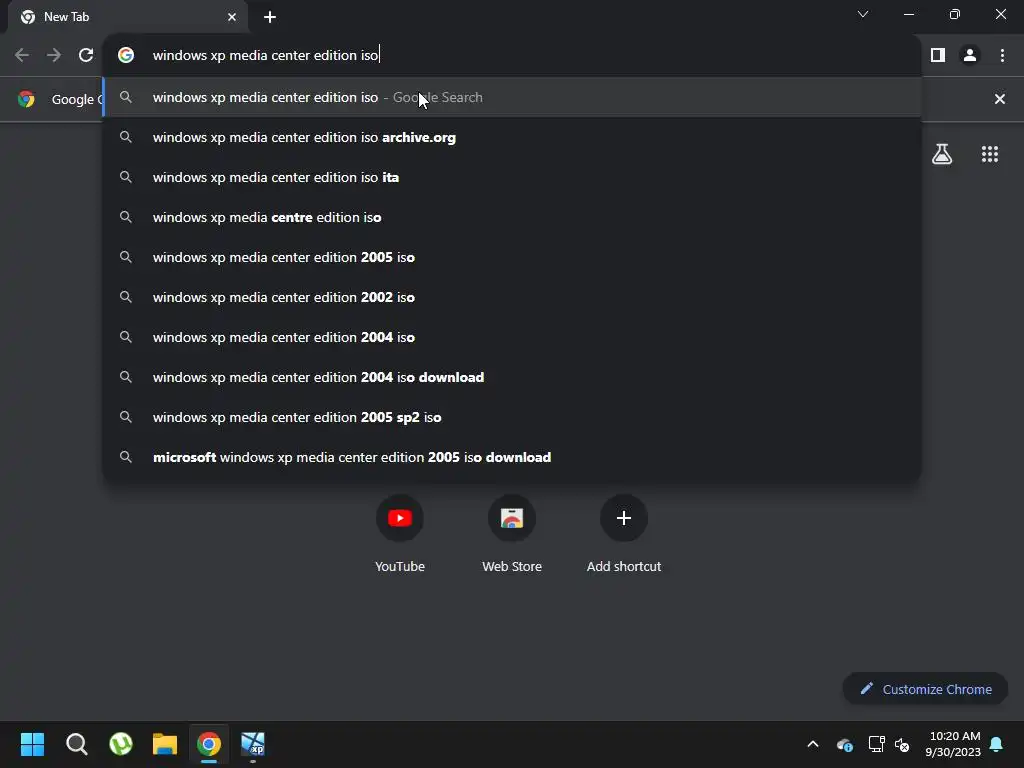Click the address bar text field
This screenshot has width=1024, height=768.
[512, 56]
